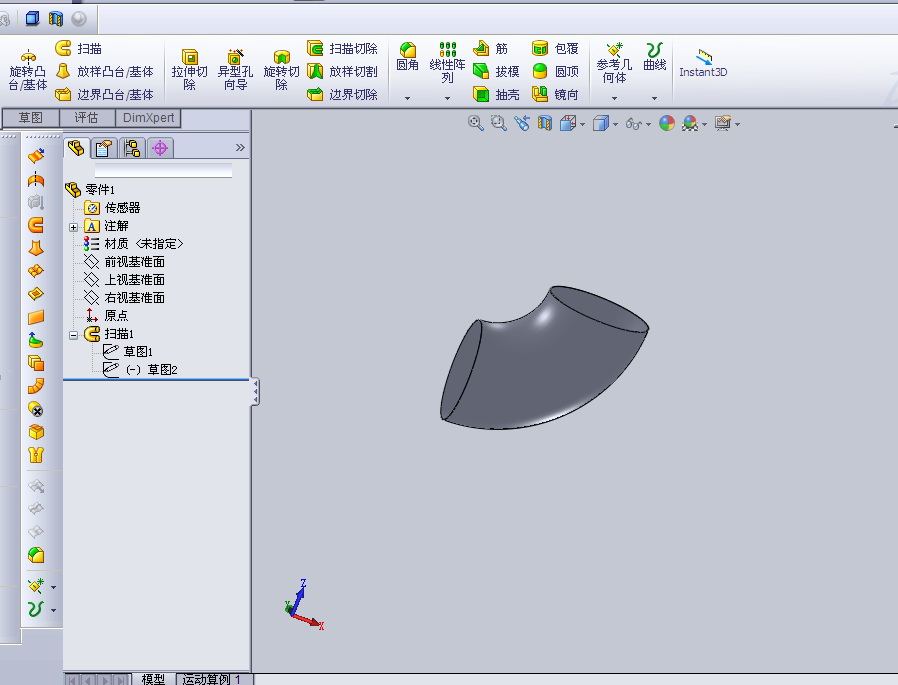The image size is (898, 685).
Task: Open DimXpertManager crosshair tab
Action: pyautogui.click(x=160, y=148)
